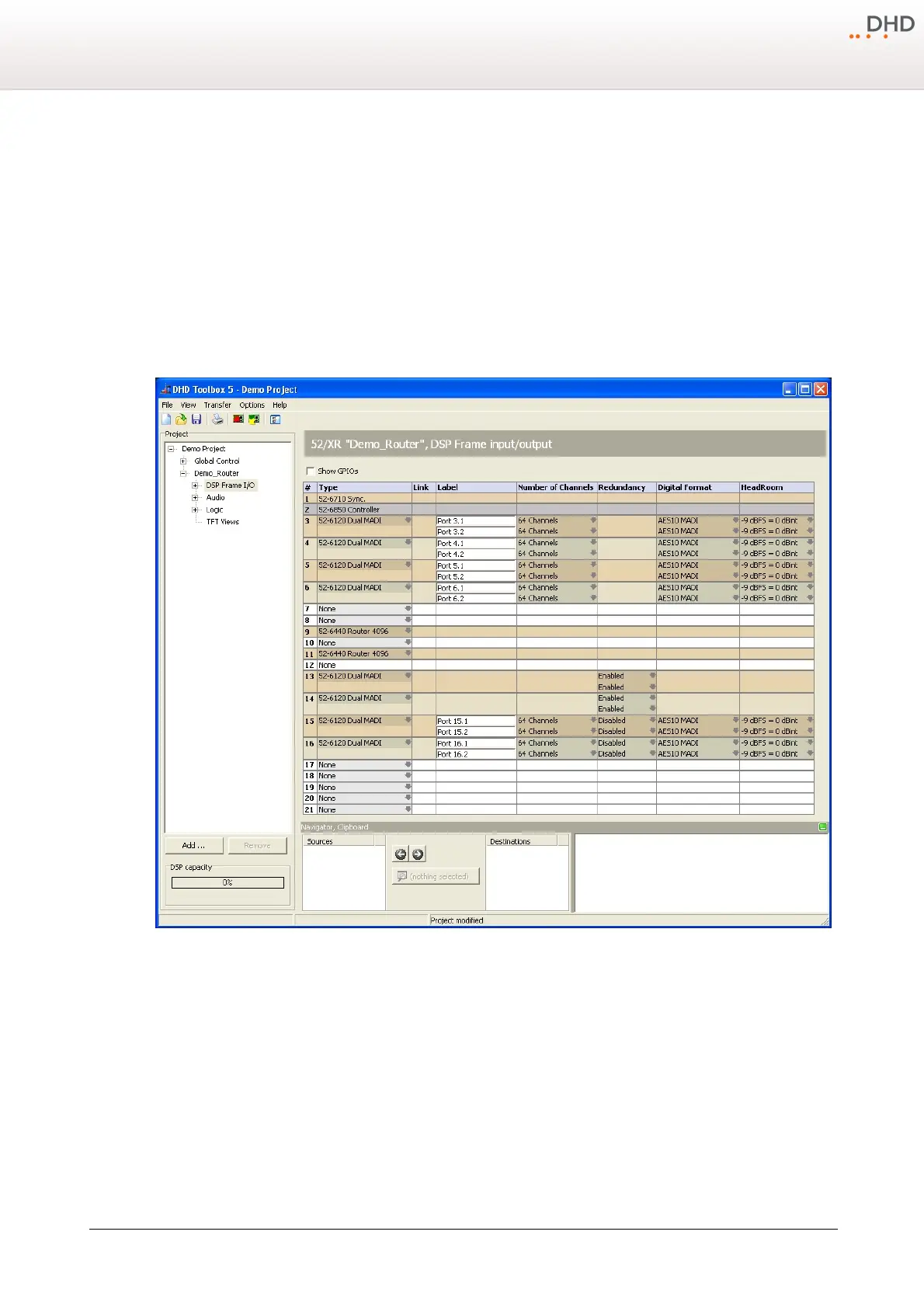Viewport: 924px width, 1308px height.
Task: Click the navigator forward arrow button
Action: click(418, 854)
